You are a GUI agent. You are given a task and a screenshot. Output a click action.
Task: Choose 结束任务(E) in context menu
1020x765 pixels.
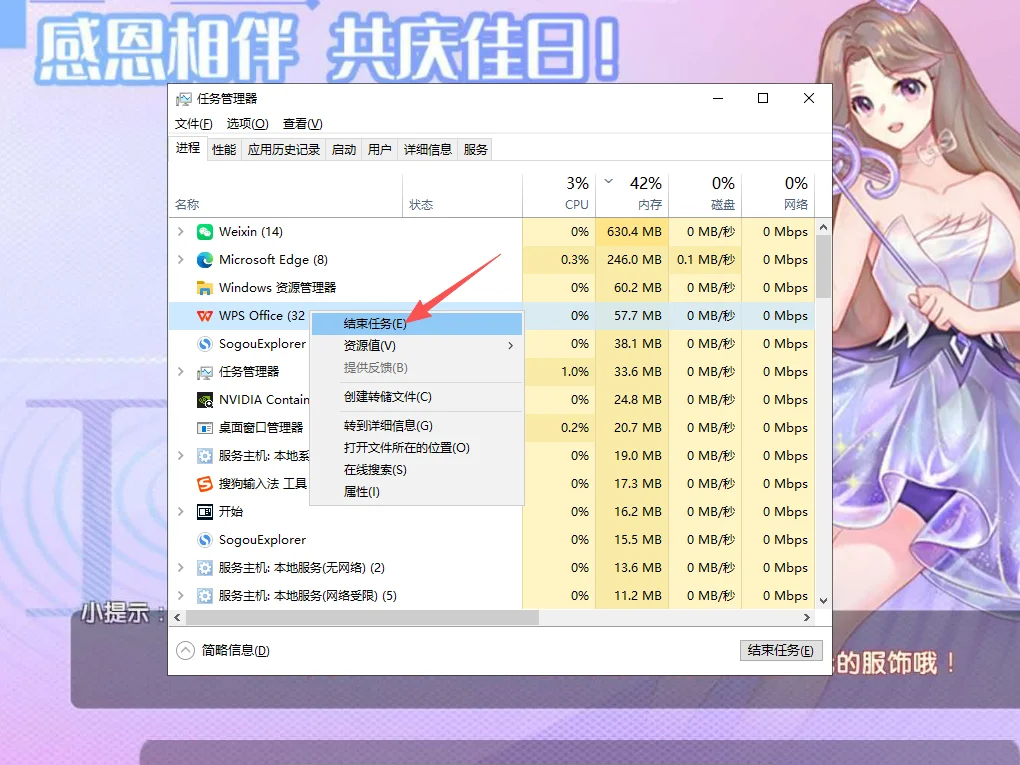(x=417, y=324)
